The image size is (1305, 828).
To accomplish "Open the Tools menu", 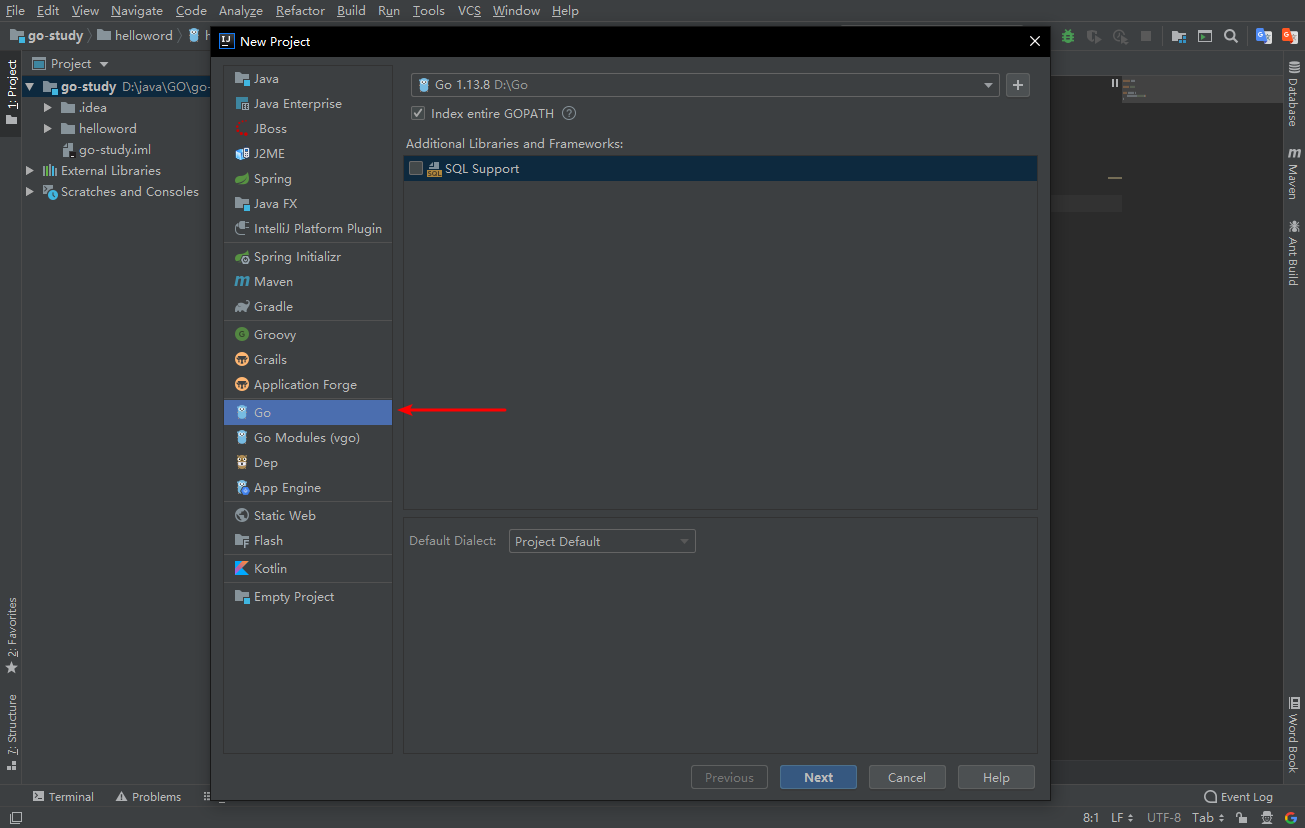I will click(428, 10).
